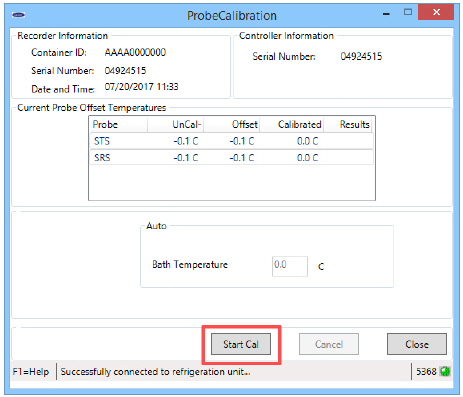Select the STS probe row
Image resolution: width=463 pixels, height=397 pixels.
231,141
